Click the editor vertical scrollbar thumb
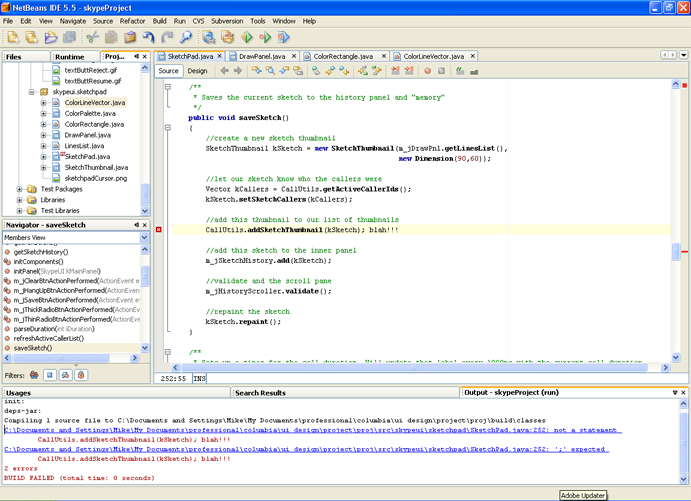 click(x=676, y=252)
